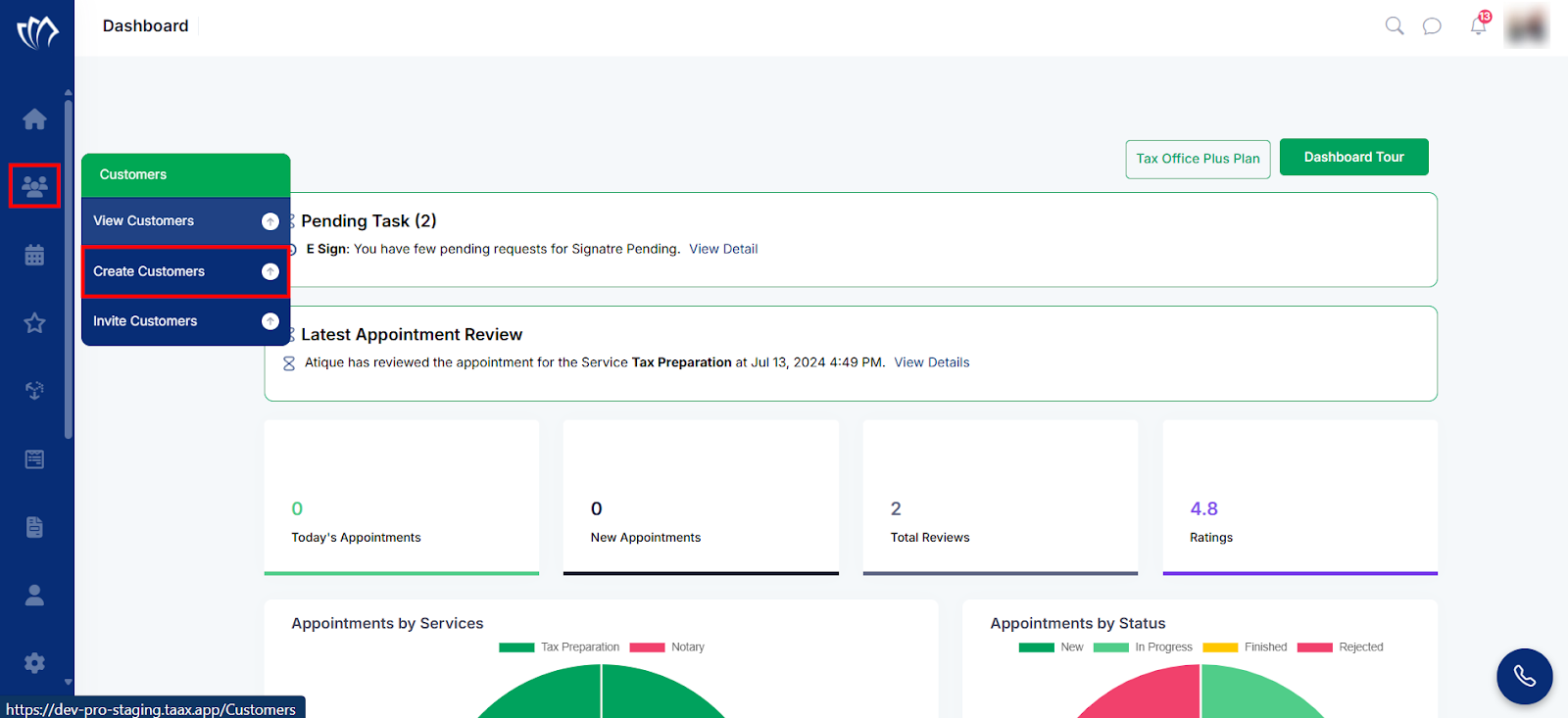Select the star reviews sidebar icon
This screenshot has height=718, width=1568.
pos(34,322)
